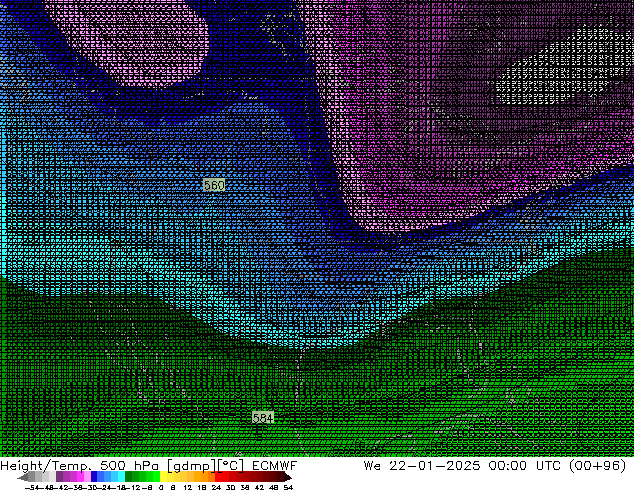The height and width of the screenshot is (490, 634).
Task: Click the 24 value on the temperature scale
Action: click(216, 487)
